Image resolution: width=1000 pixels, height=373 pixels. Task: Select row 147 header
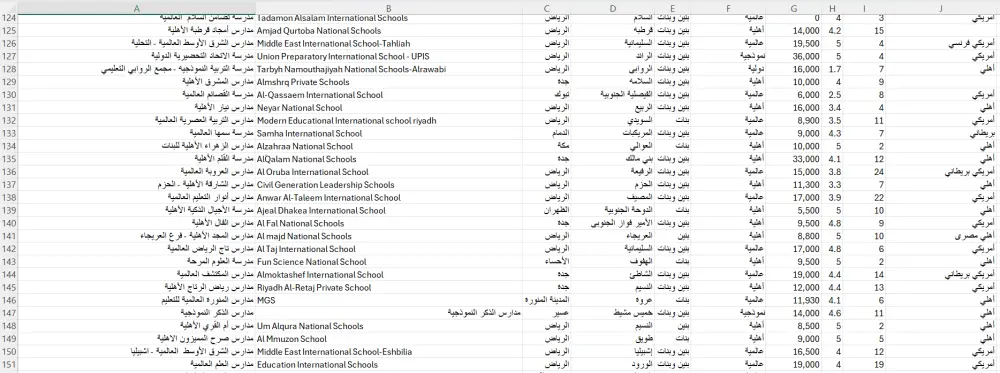click(9, 313)
